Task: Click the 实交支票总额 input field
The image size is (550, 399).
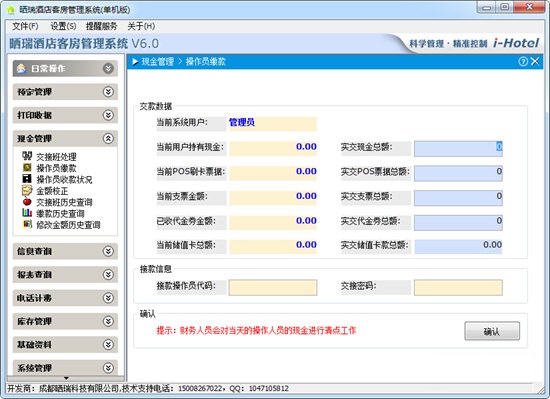Action: click(x=458, y=198)
